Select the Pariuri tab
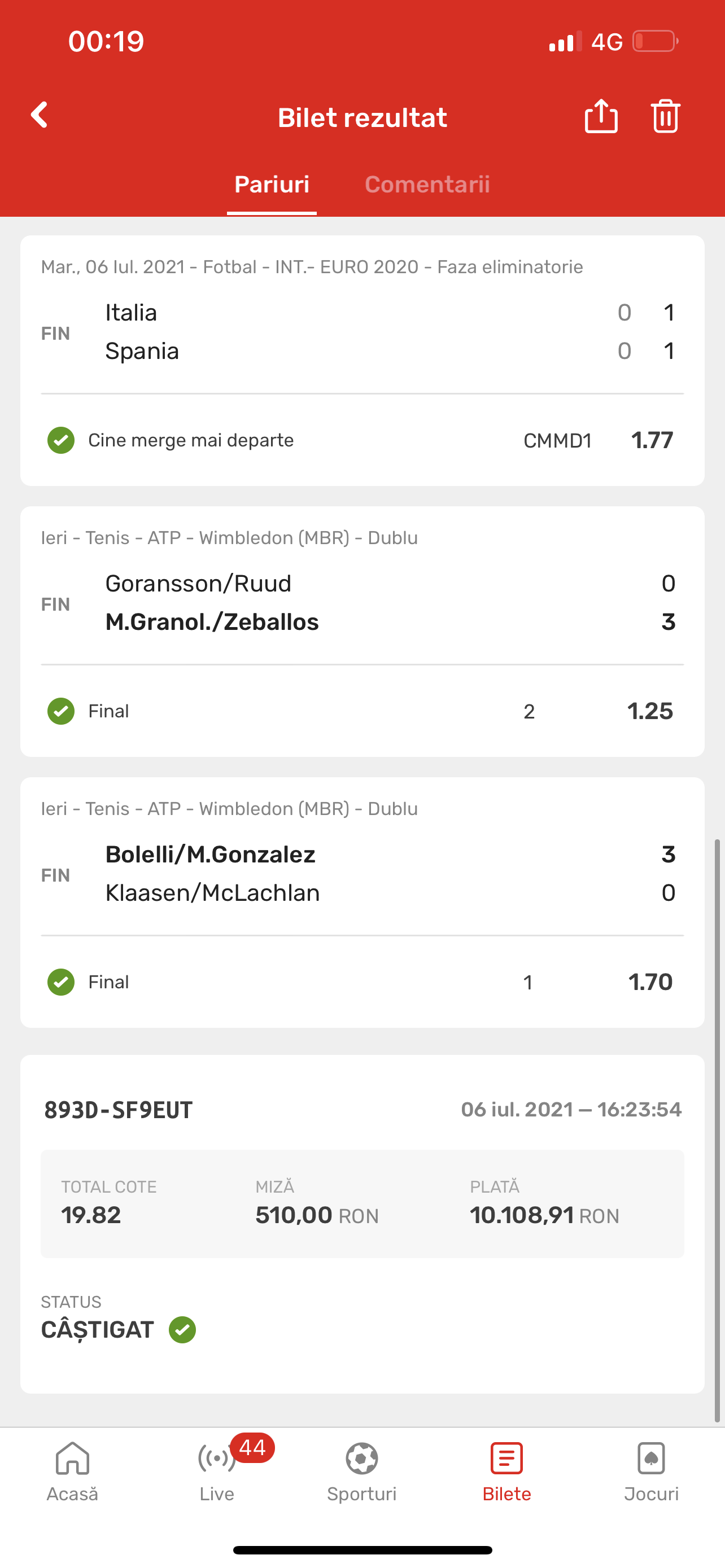This screenshot has height=1568, width=725. point(272,185)
